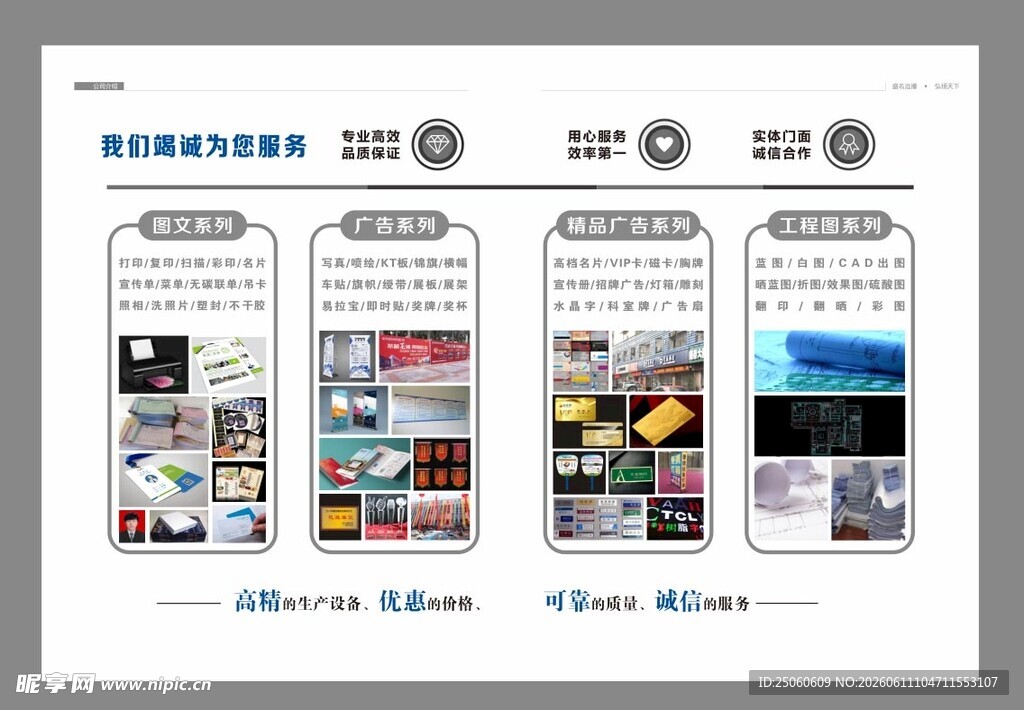Image resolution: width=1024 pixels, height=710 pixels.
Task: Open the www.nipic.com watermark link
Action: [x=156, y=685]
